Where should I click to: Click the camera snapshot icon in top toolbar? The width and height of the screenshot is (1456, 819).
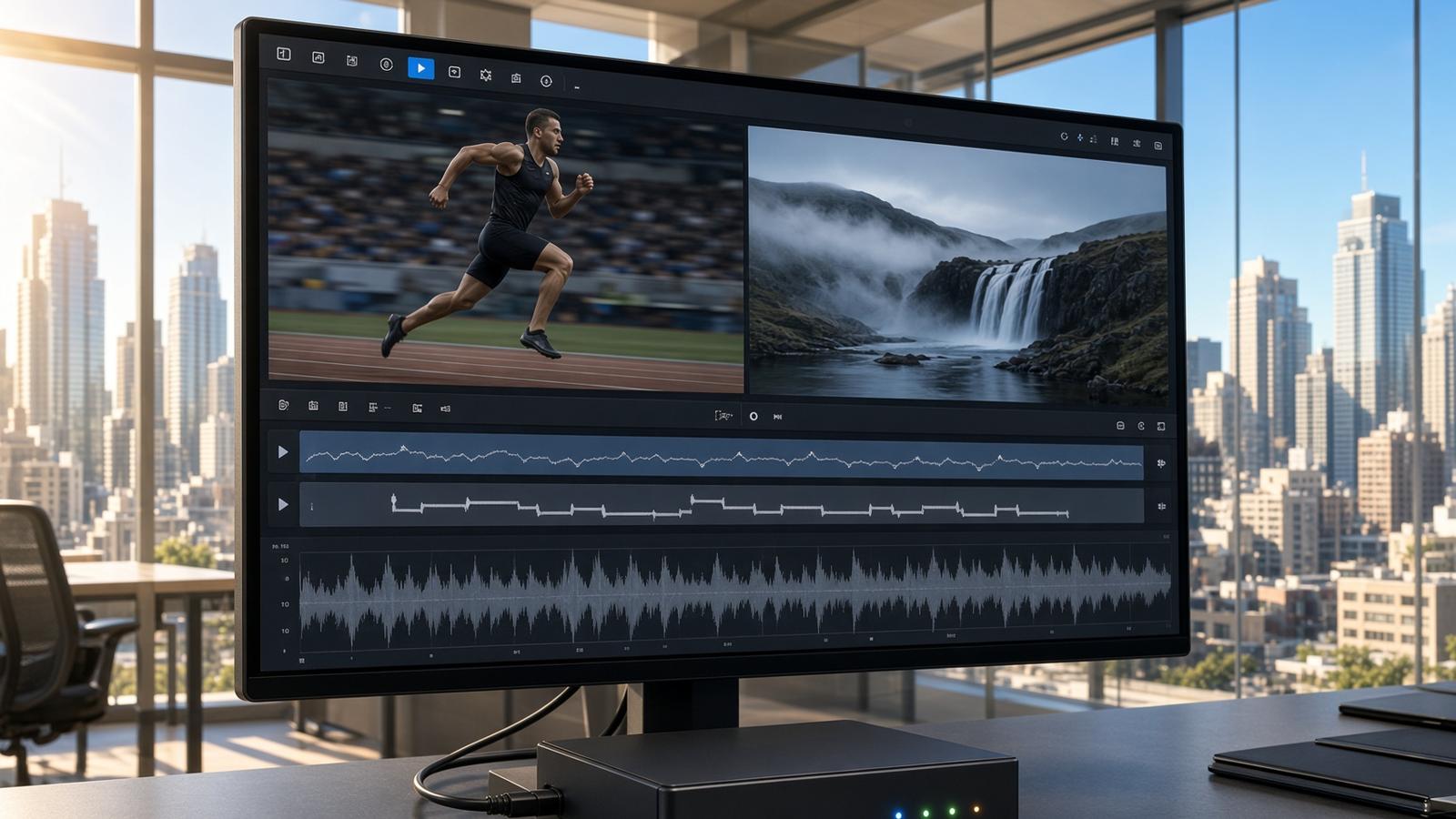516,78
